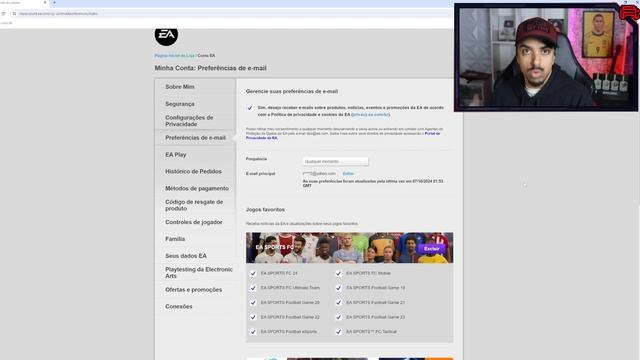Image resolution: width=640 pixels, height=360 pixels.
Task: Click the Jogos favoritos heading
Action: 265,210
